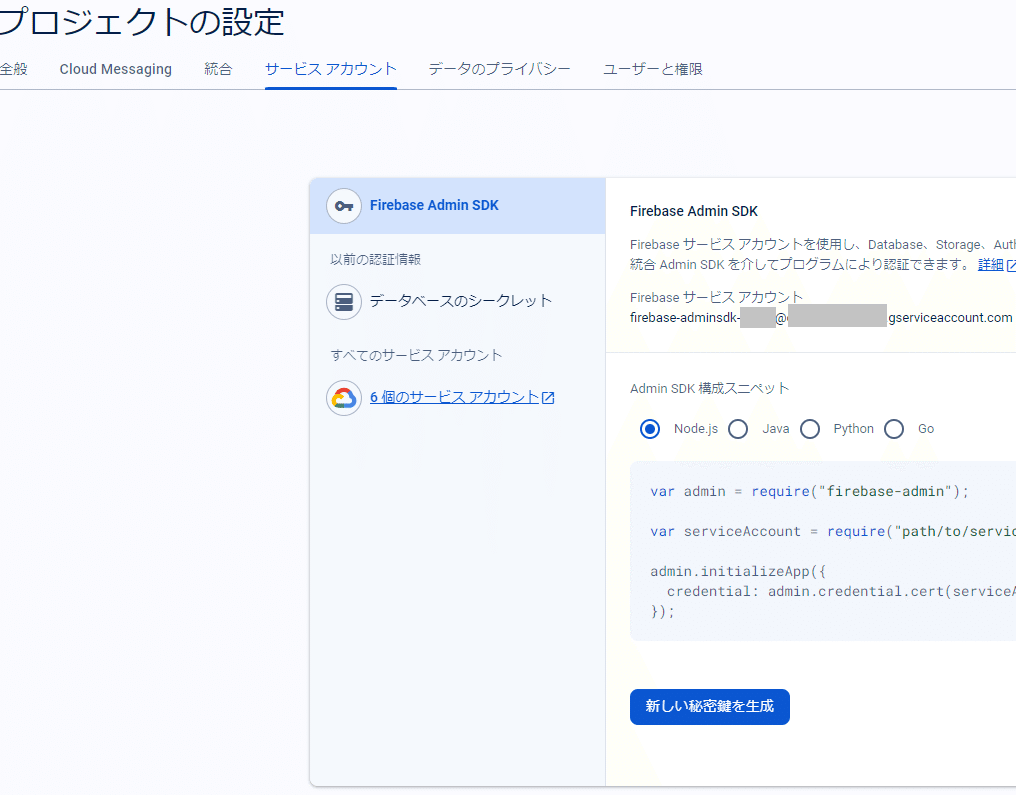Select the Java code snippet option
This screenshot has height=795, width=1016.
(738, 428)
